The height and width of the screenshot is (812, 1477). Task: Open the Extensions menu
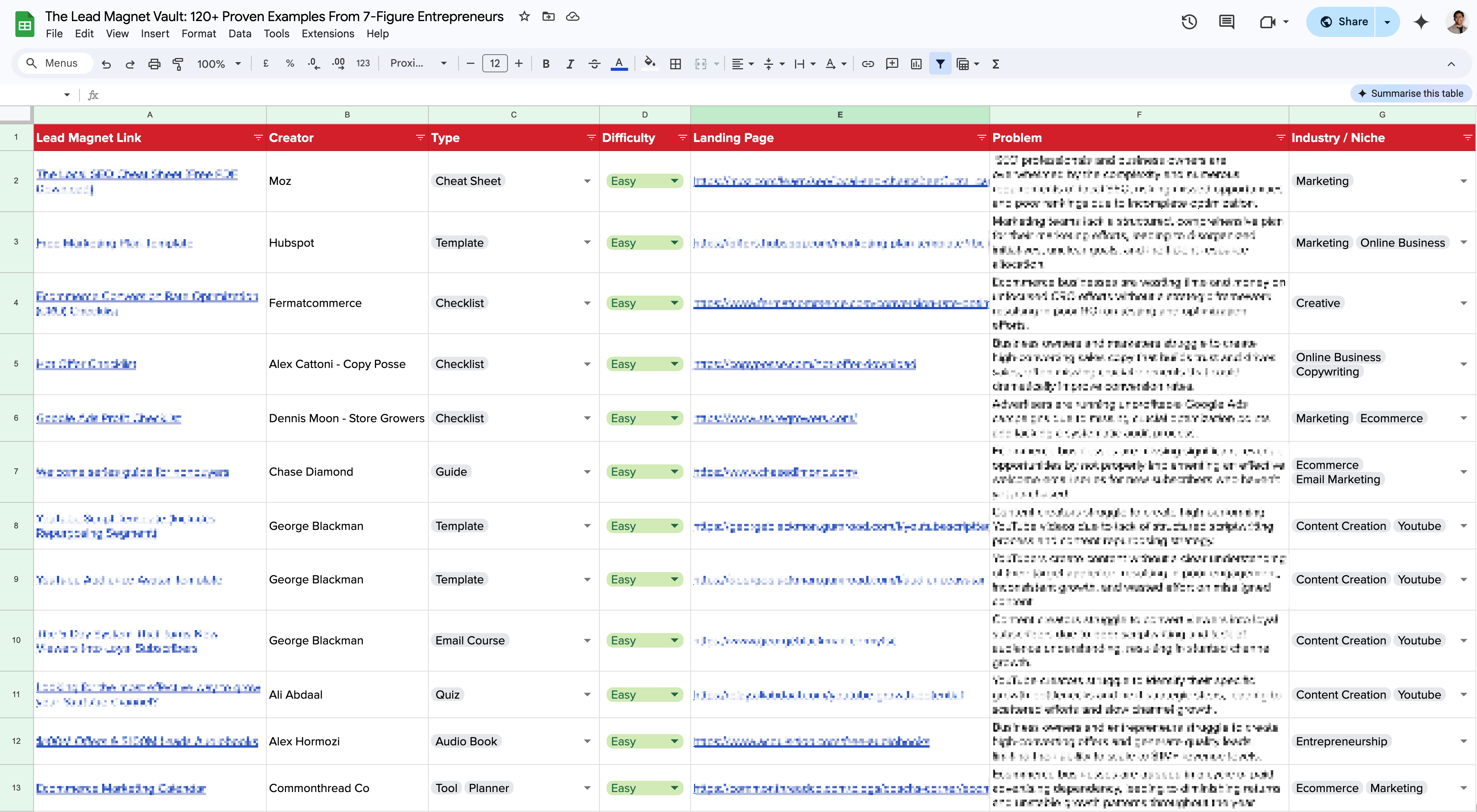click(x=327, y=34)
